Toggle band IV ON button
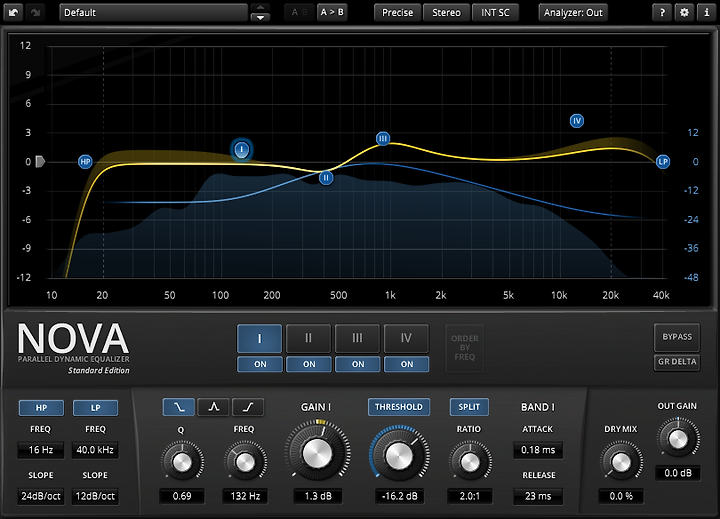 (x=406, y=364)
